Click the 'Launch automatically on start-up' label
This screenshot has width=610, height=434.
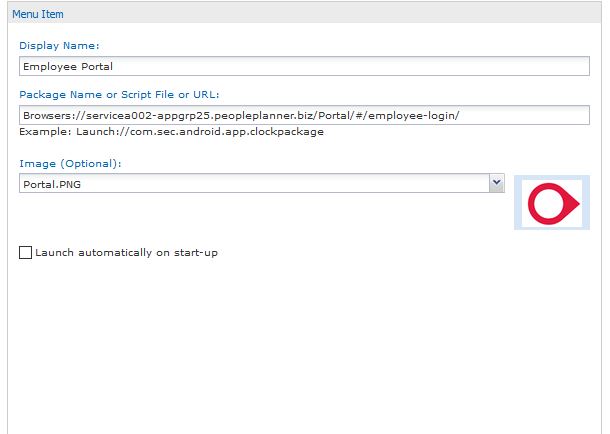coord(126,253)
